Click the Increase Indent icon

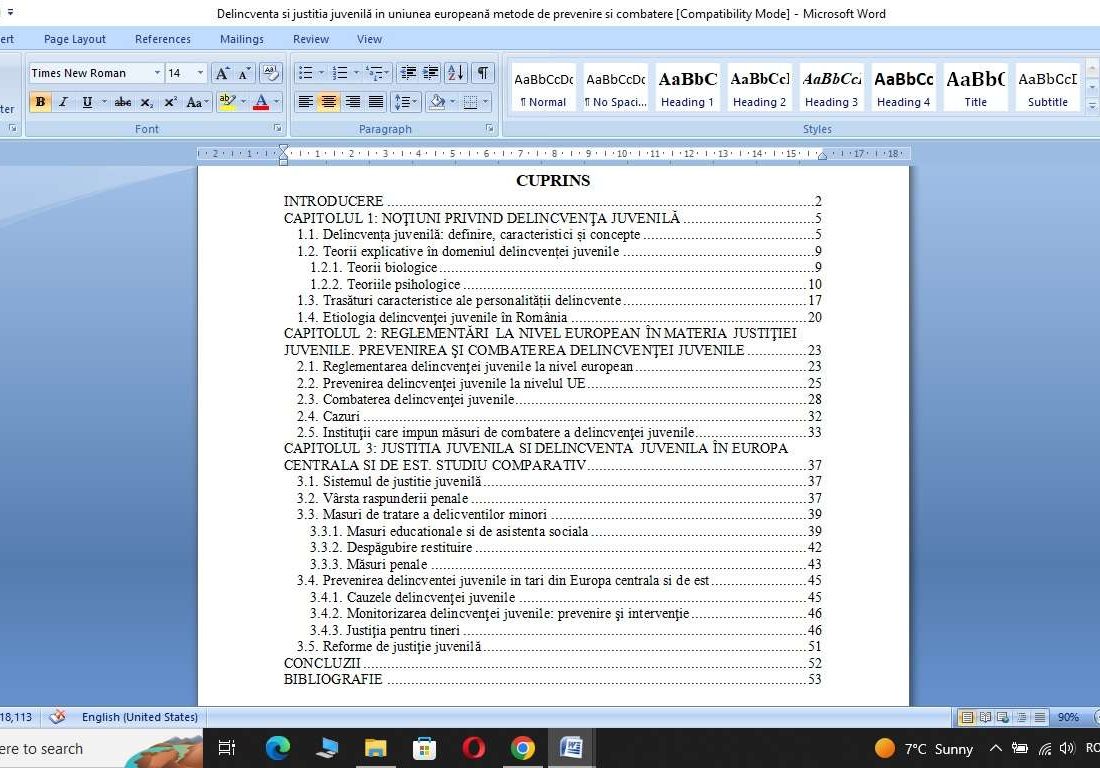(x=430, y=73)
